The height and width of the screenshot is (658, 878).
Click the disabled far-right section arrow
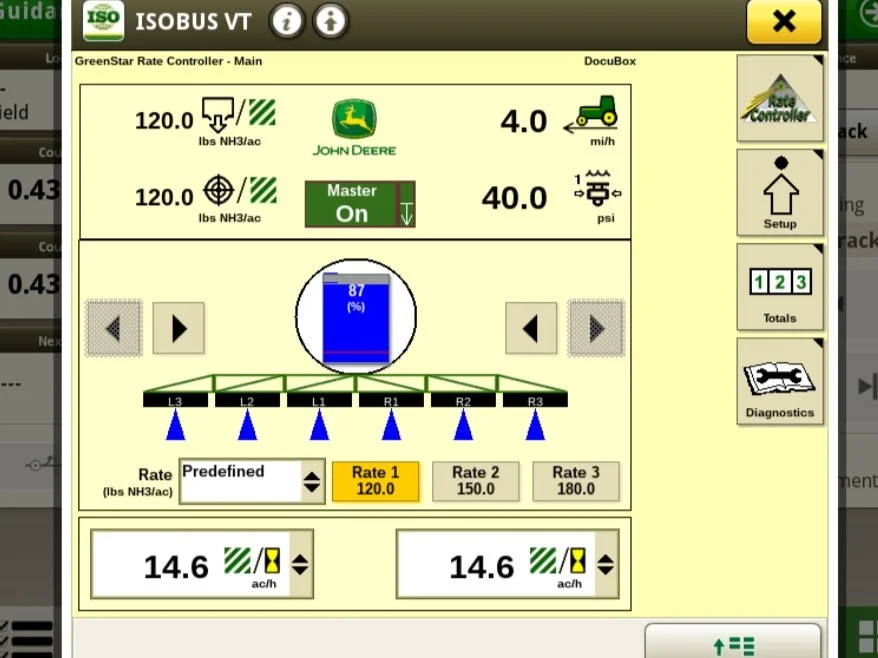[596, 328]
